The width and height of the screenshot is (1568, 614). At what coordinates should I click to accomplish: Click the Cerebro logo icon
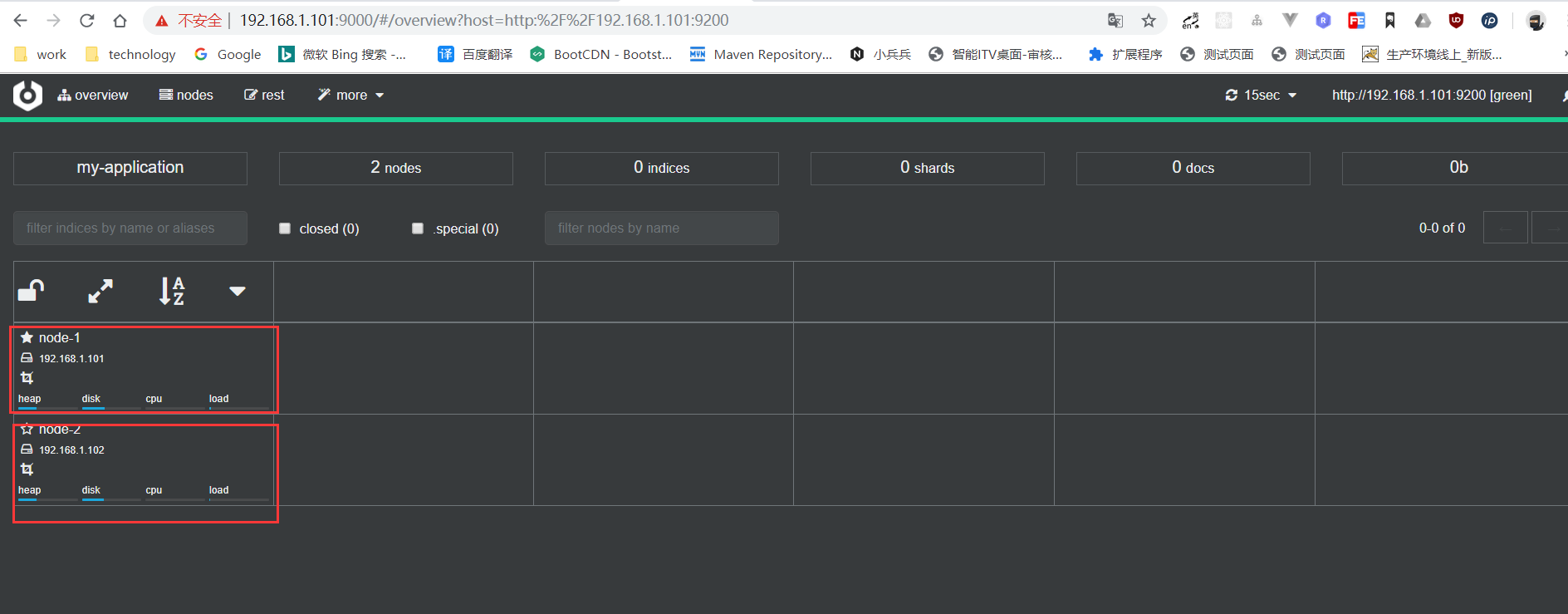27,96
